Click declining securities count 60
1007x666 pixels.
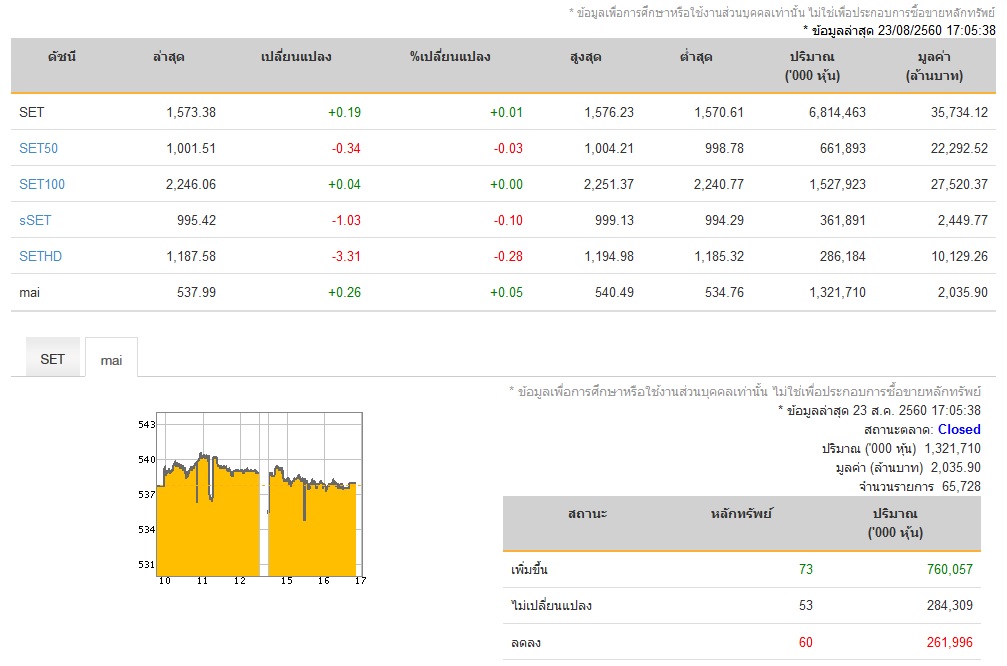coord(806,642)
